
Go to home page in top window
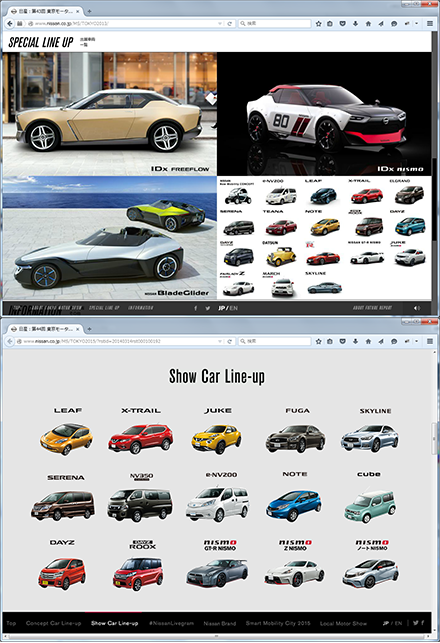click(368, 24)
